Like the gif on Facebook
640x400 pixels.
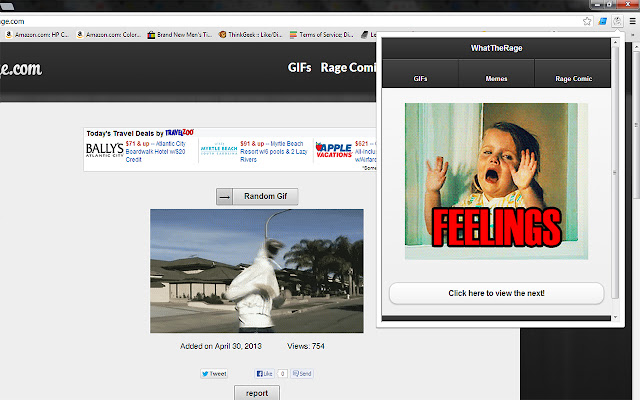click(x=265, y=373)
